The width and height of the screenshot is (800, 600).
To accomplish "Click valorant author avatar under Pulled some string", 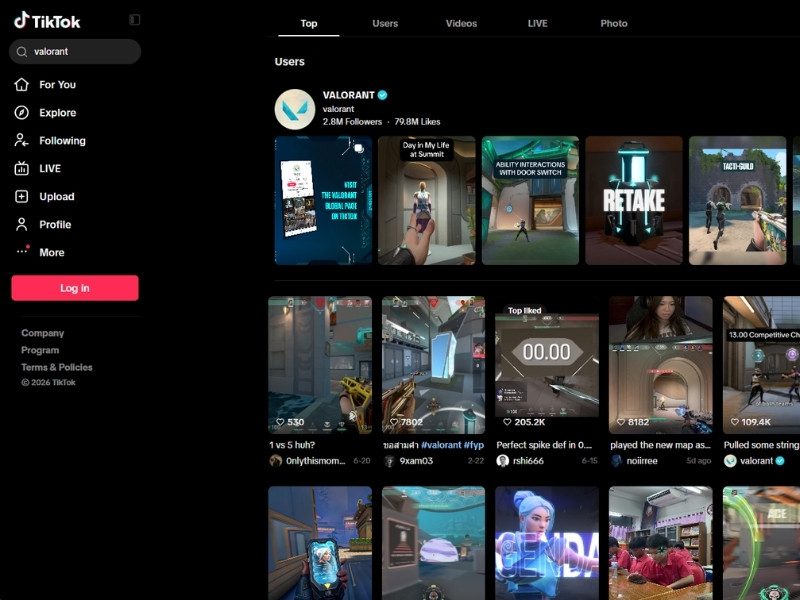I will pos(730,461).
